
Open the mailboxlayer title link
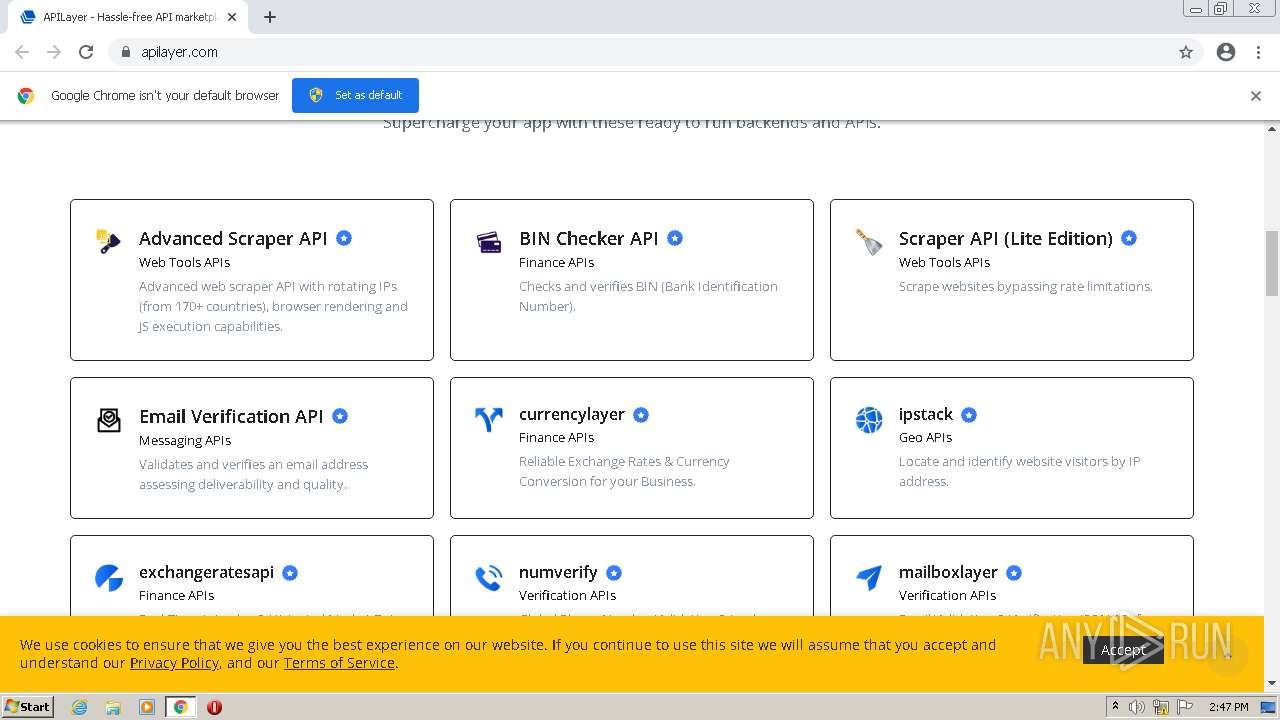948,572
